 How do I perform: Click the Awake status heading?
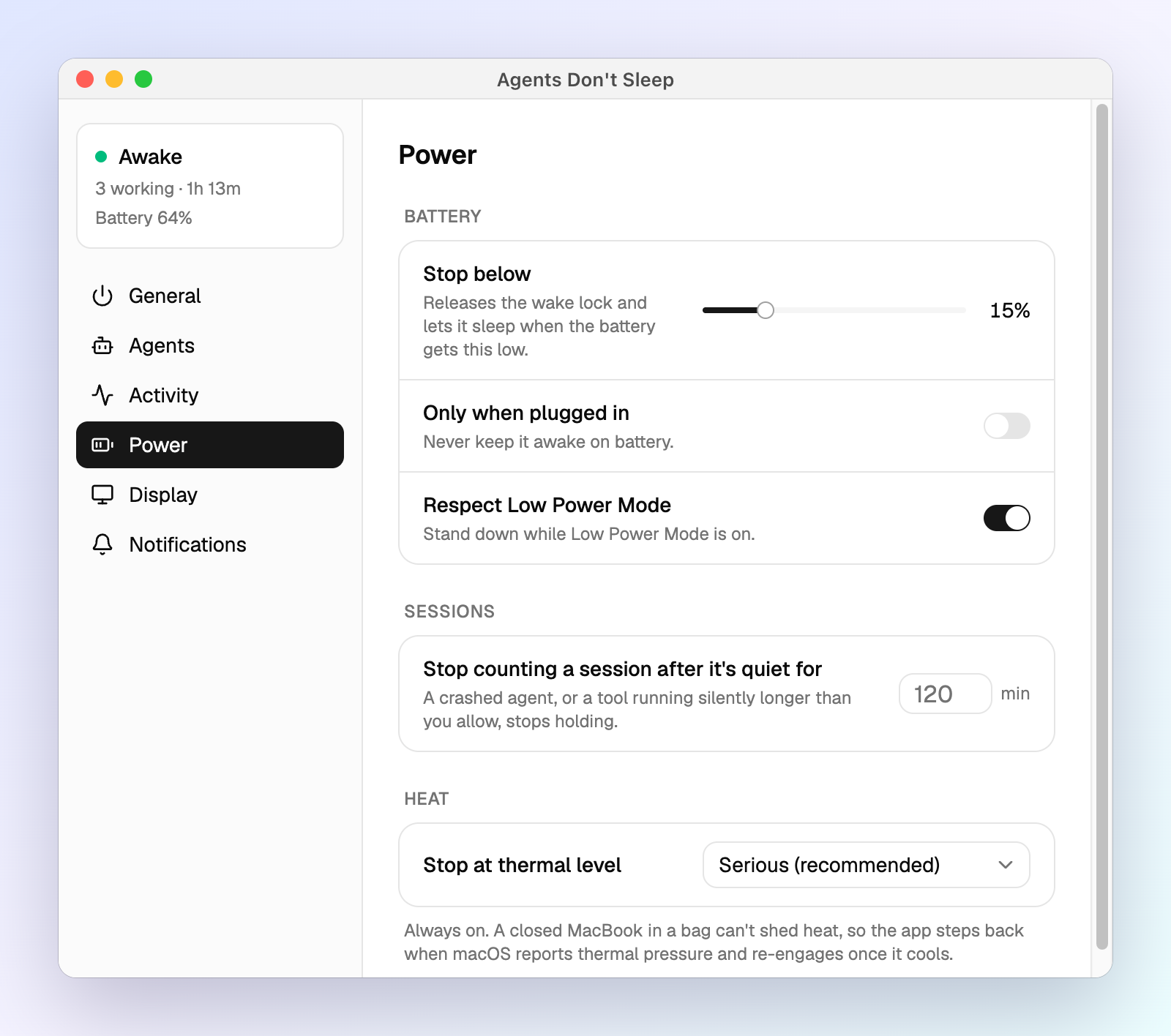pyautogui.click(x=151, y=157)
